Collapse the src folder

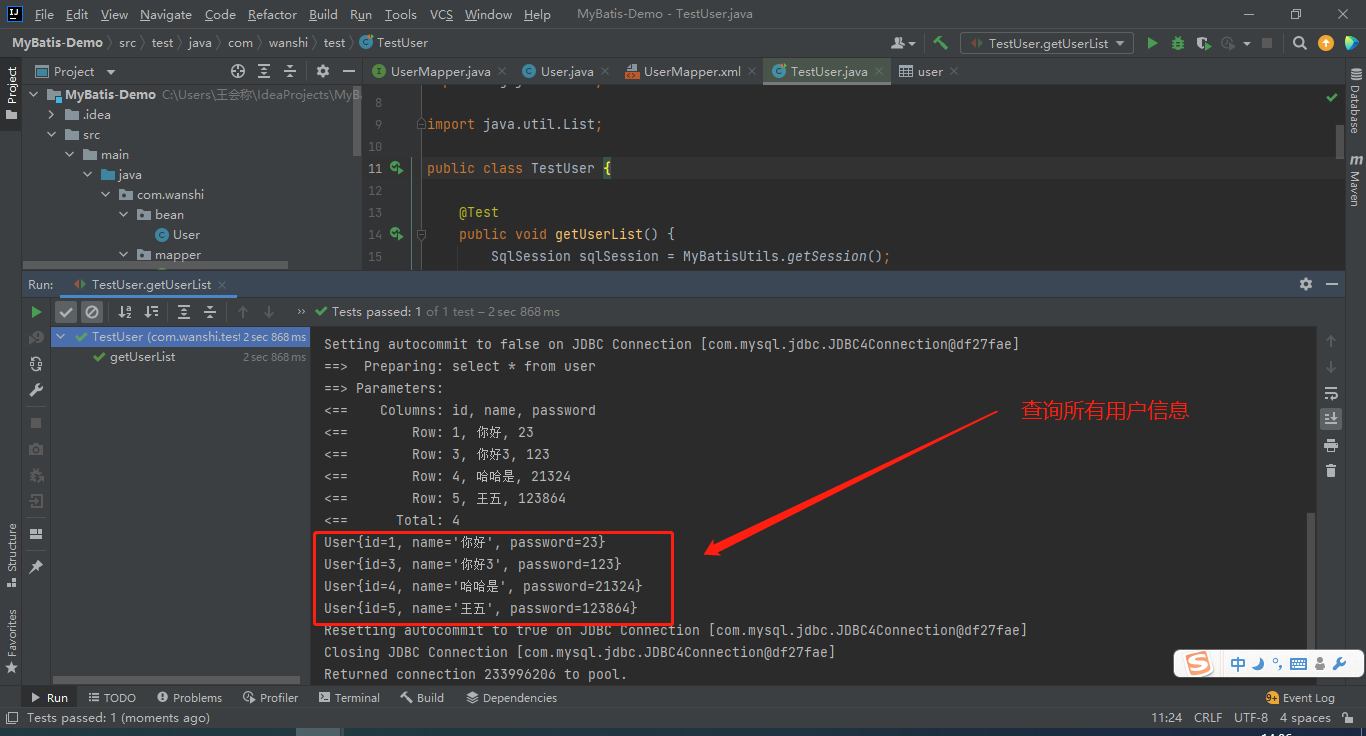point(52,135)
